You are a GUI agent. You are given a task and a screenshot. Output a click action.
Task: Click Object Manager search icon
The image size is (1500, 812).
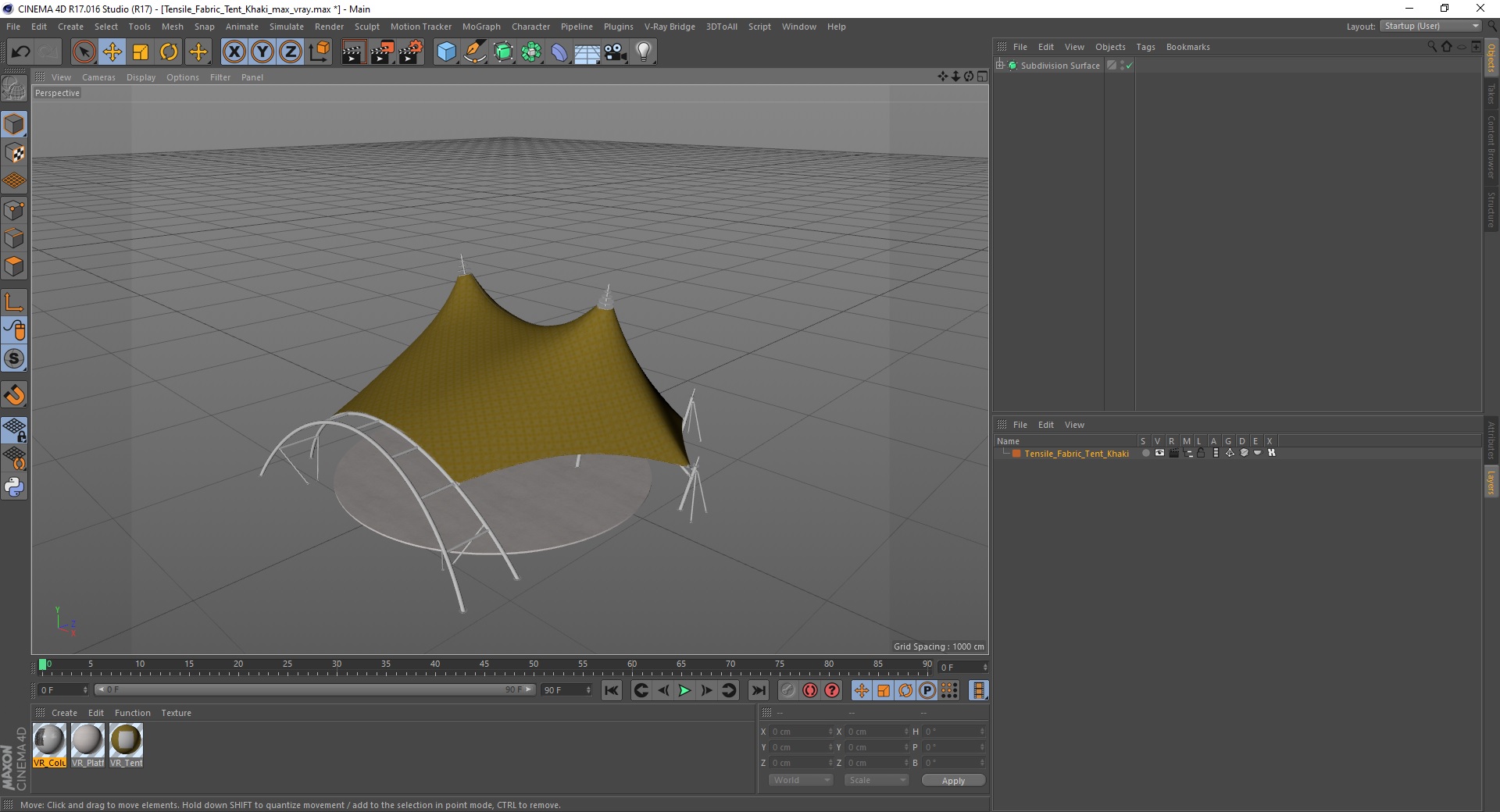(1431, 47)
